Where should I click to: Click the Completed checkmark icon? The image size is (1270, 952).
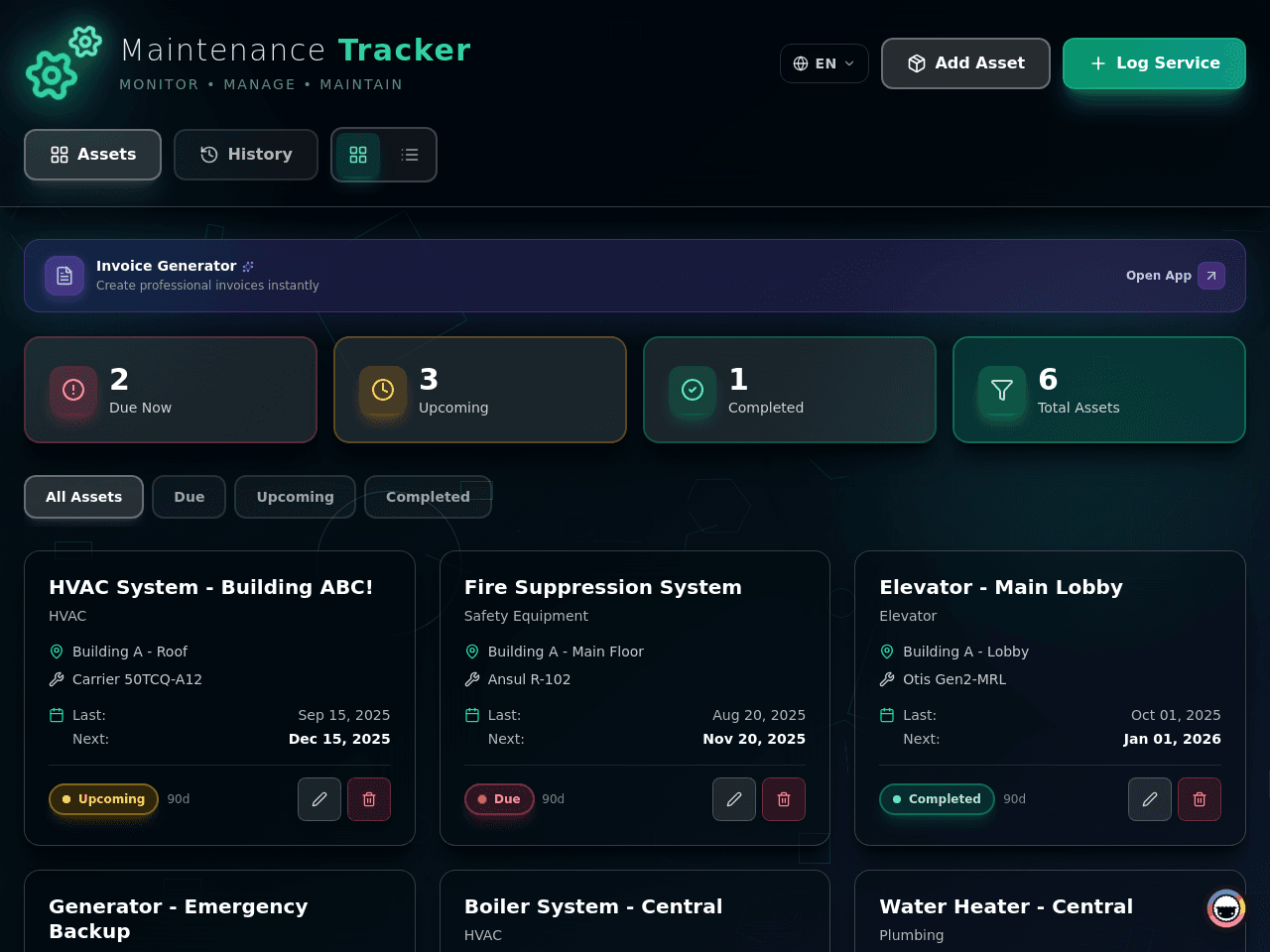tap(693, 391)
